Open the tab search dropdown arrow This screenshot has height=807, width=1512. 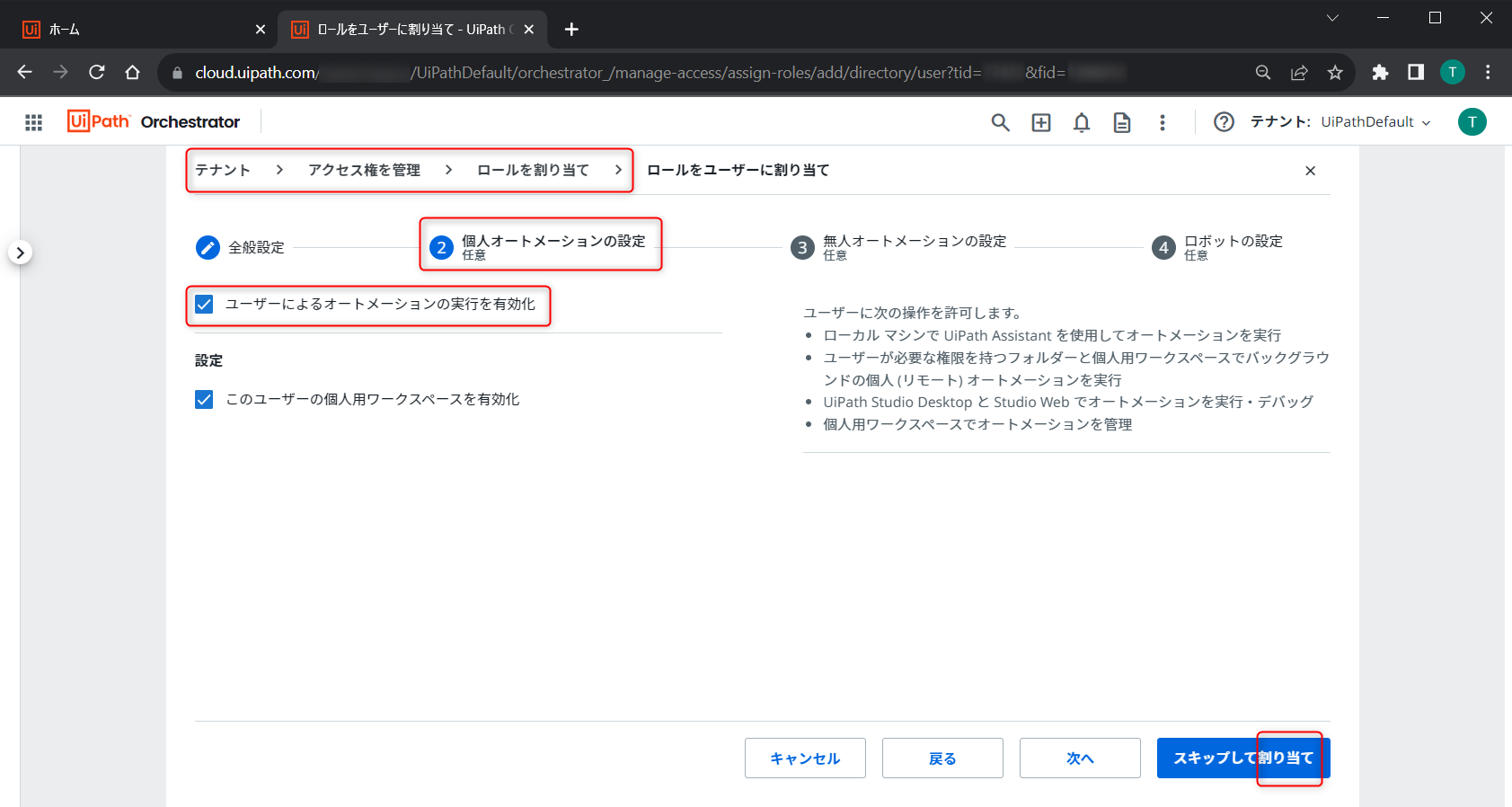[1332, 18]
